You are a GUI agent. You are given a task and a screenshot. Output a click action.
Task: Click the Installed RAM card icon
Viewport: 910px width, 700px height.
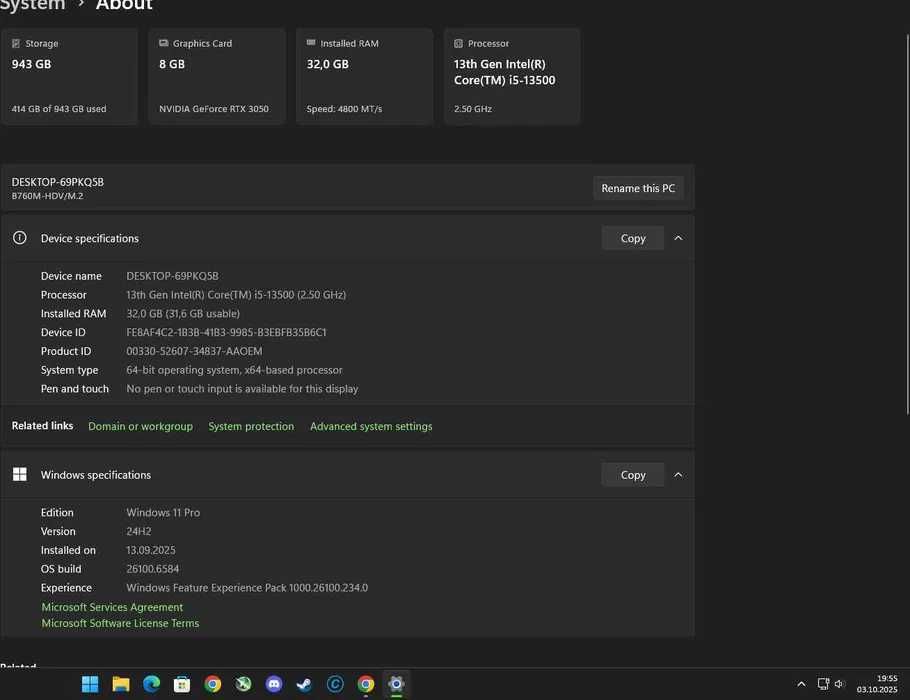(x=311, y=43)
